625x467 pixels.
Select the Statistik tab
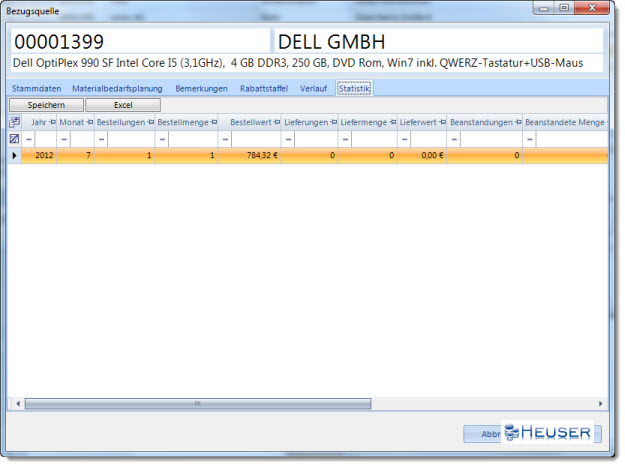pyautogui.click(x=354, y=88)
